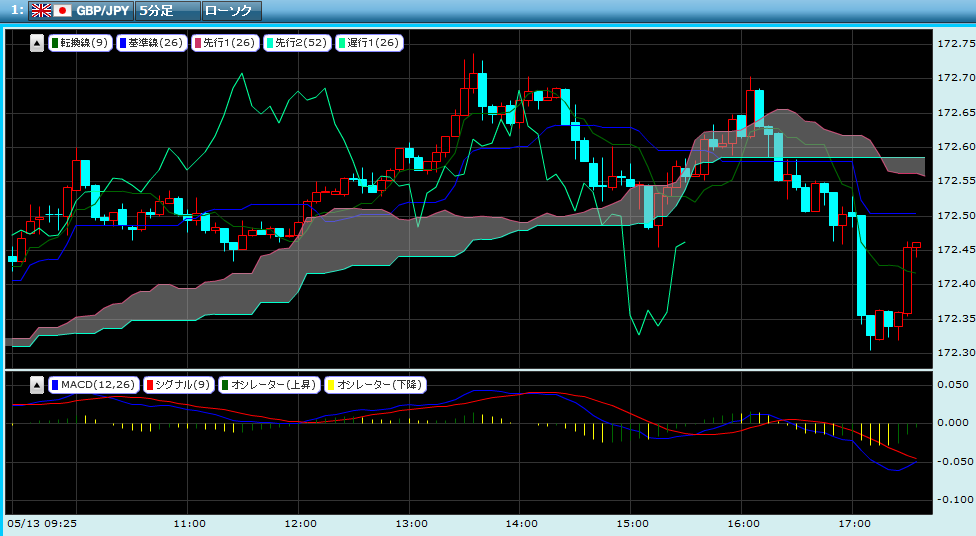Image resolution: width=976 pixels, height=536 pixels.
Task: Click the blue 基準線 color swatch
Action: tap(123, 43)
